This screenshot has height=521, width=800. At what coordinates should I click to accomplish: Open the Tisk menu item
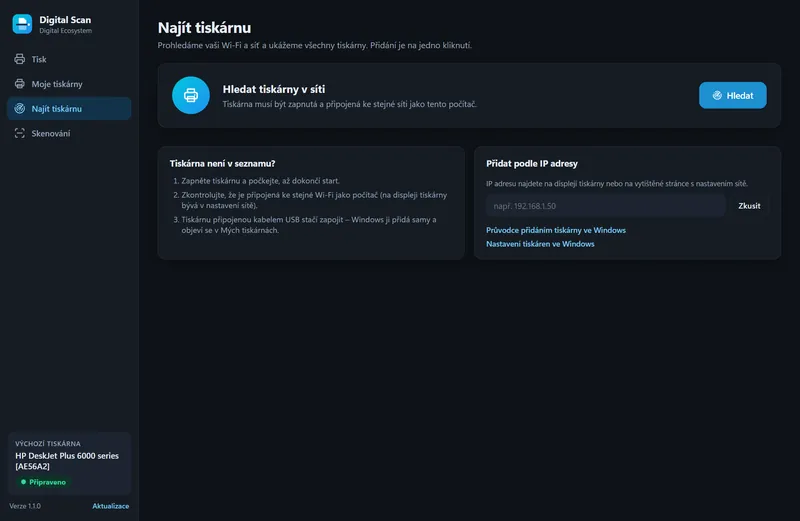[69, 59]
